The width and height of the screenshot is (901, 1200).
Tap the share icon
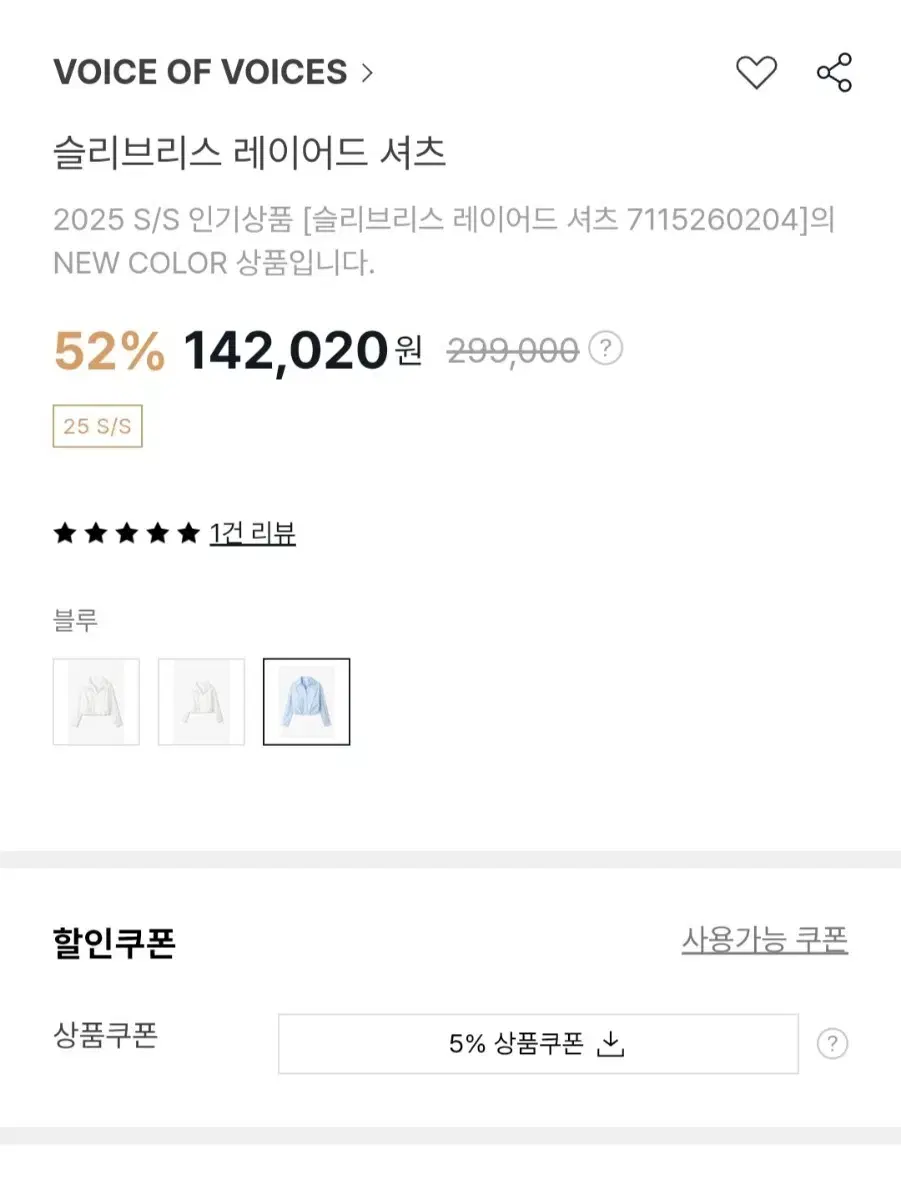point(834,73)
